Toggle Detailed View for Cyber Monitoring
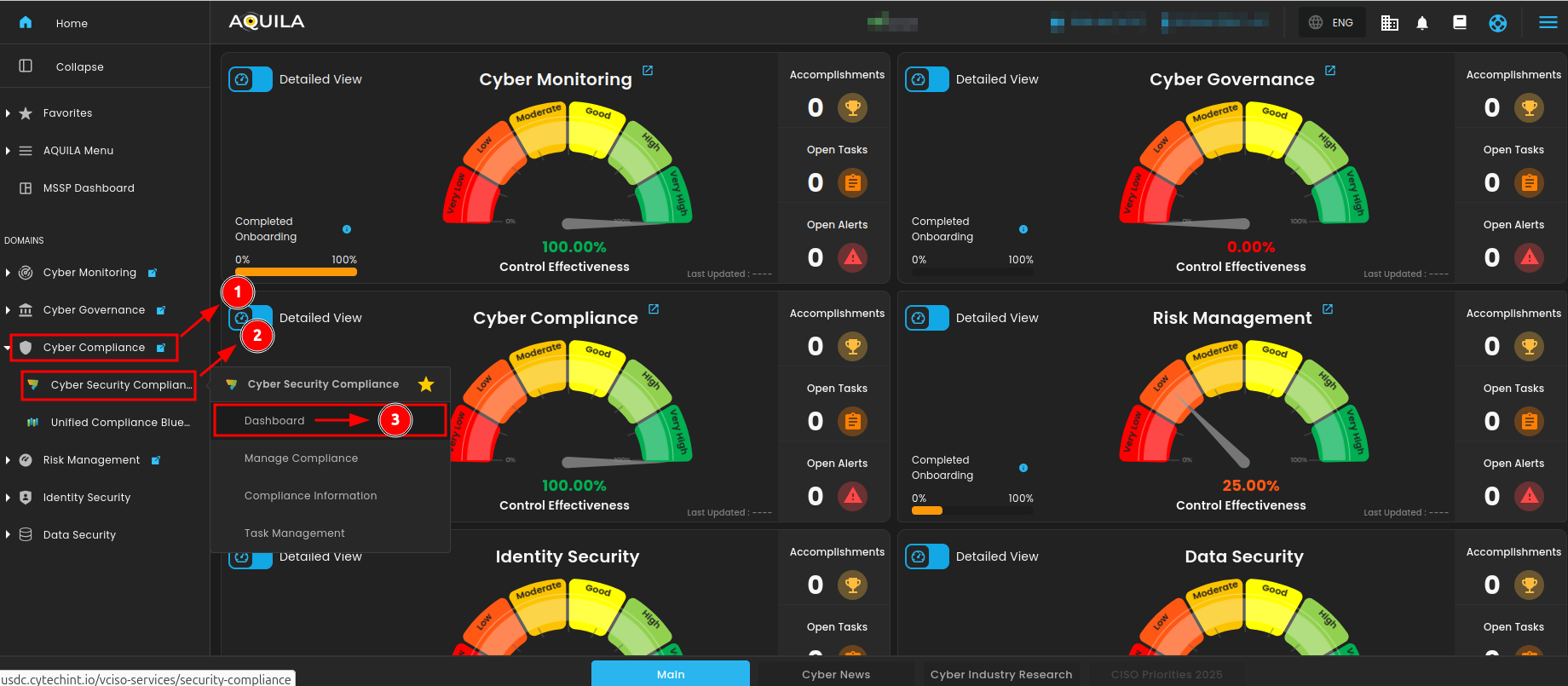Viewport: 1568px width, 686px height. coord(251,79)
